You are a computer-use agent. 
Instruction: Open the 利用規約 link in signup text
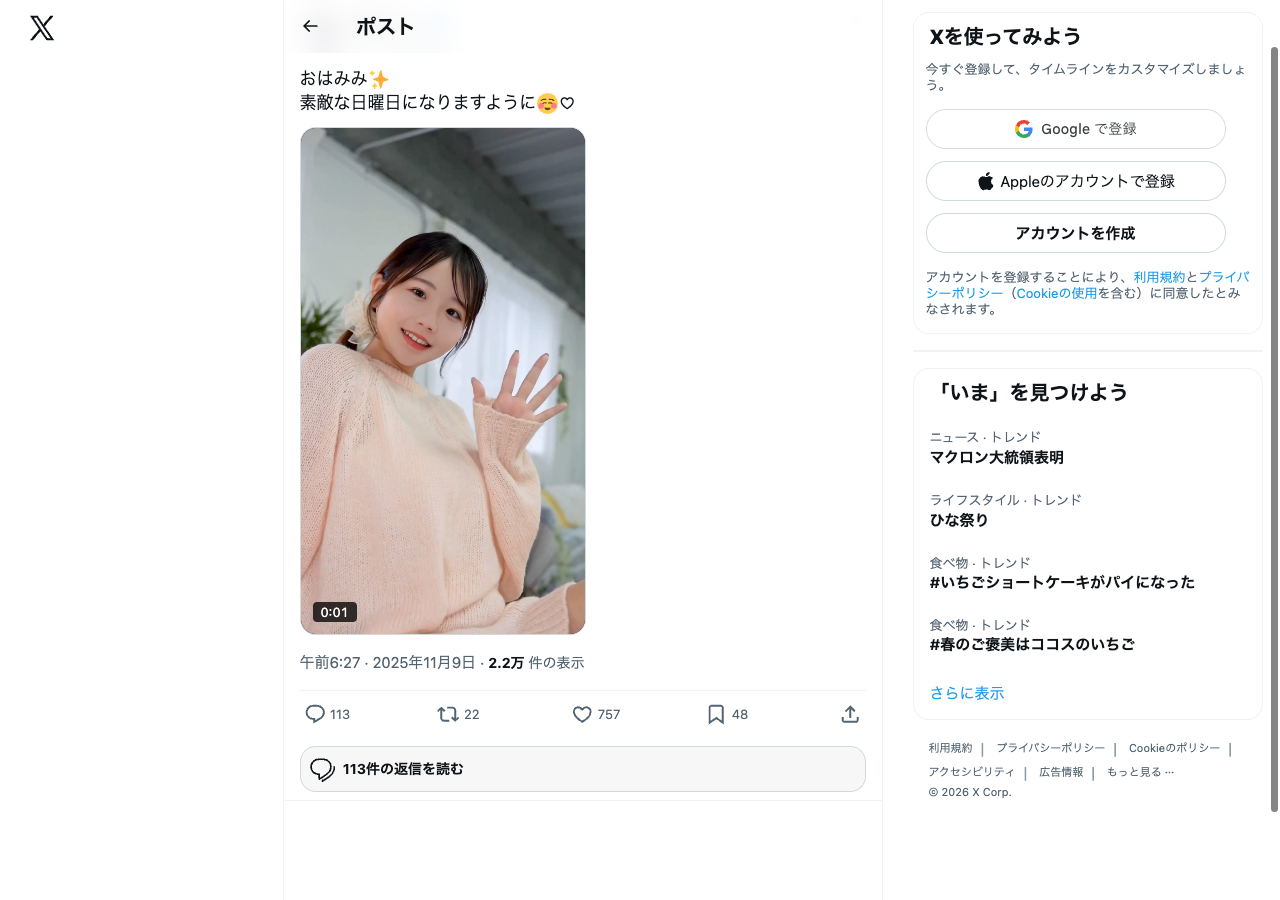click(1159, 277)
